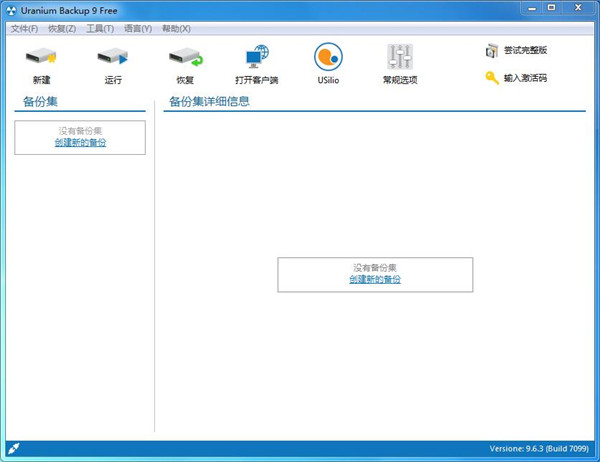Open the 工具(T) menu

tap(100, 29)
